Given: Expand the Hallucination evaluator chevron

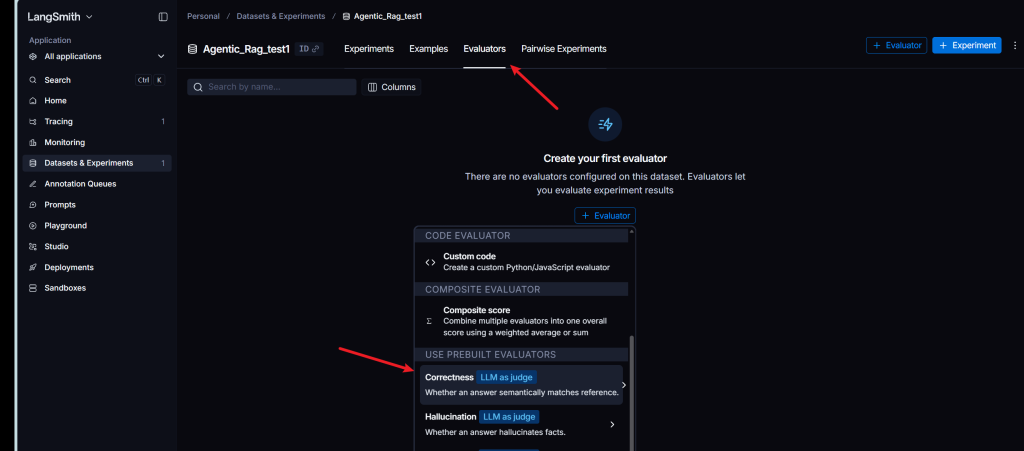Looking at the screenshot, I should 612,424.
